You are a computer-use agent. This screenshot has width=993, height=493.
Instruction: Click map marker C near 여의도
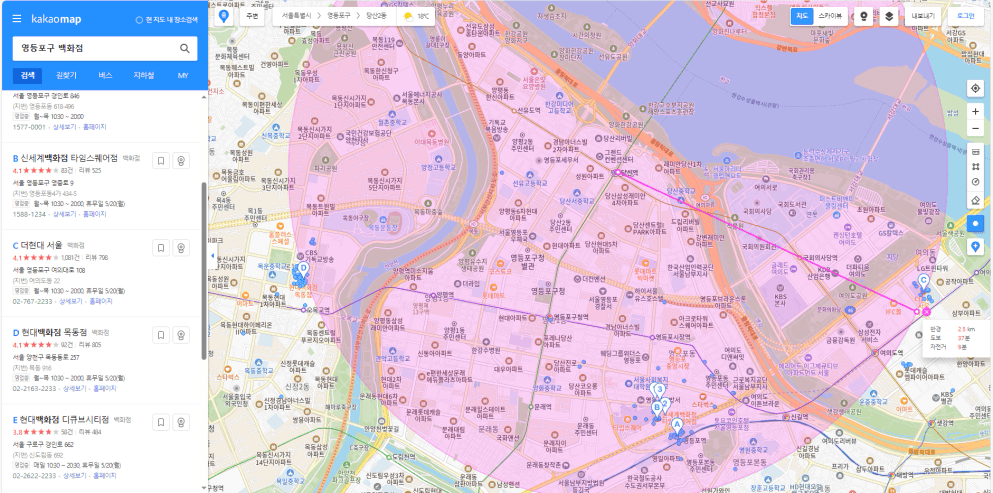click(x=923, y=282)
